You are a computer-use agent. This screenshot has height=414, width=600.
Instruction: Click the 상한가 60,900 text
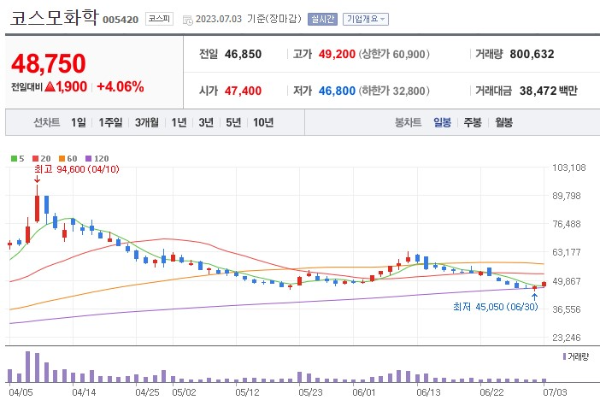tap(394, 54)
